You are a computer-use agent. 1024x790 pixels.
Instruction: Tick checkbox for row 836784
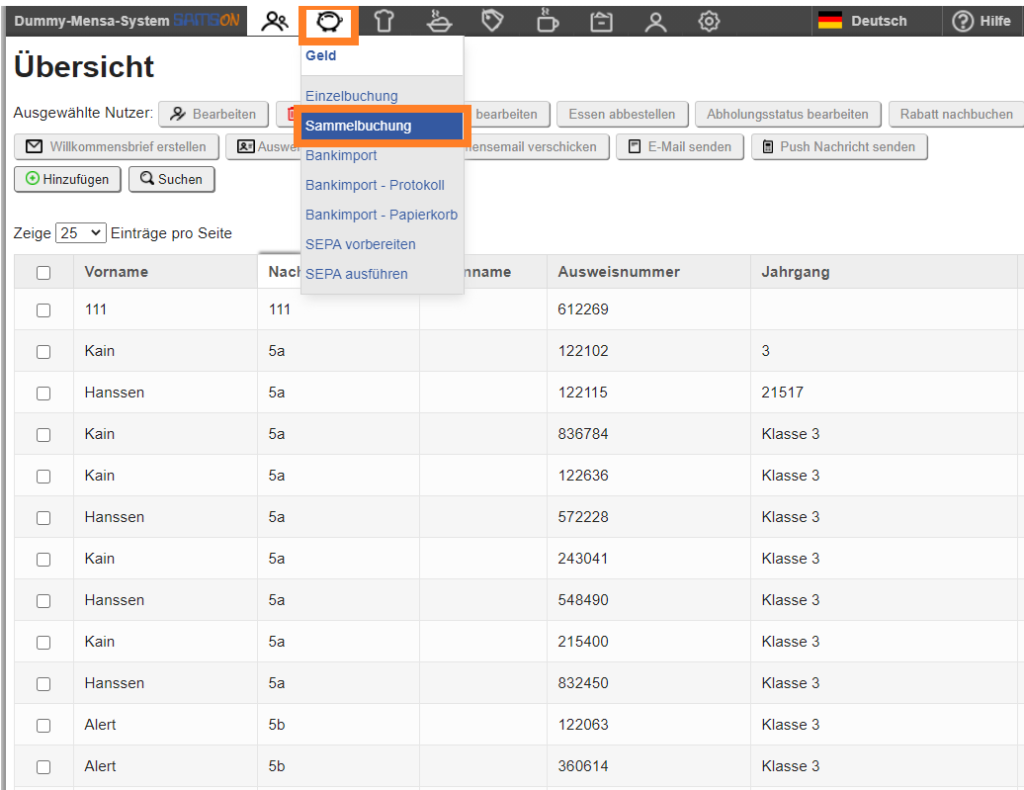click(x=43, y=435)
